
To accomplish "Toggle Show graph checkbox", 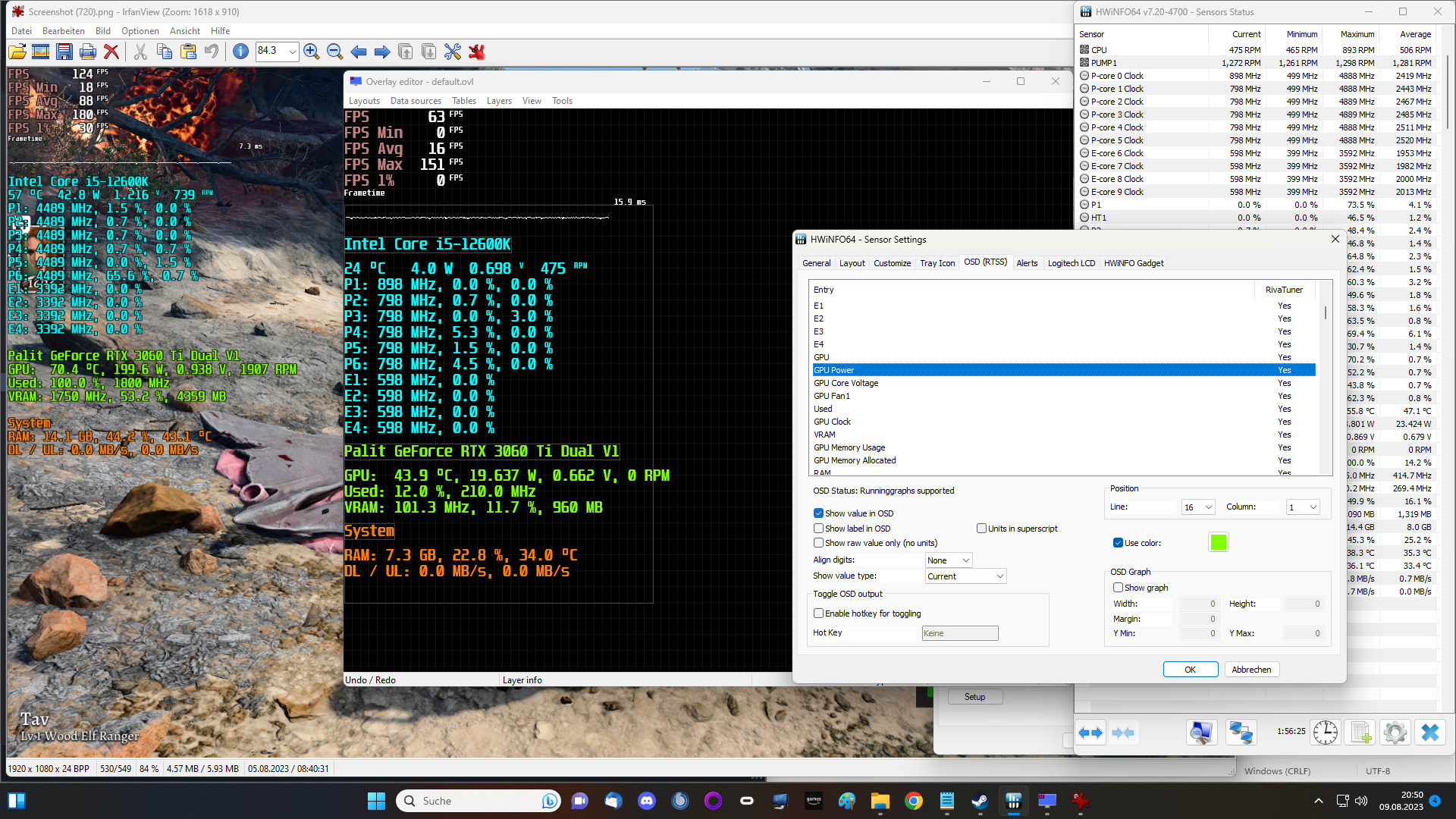I will (1118, 588).
